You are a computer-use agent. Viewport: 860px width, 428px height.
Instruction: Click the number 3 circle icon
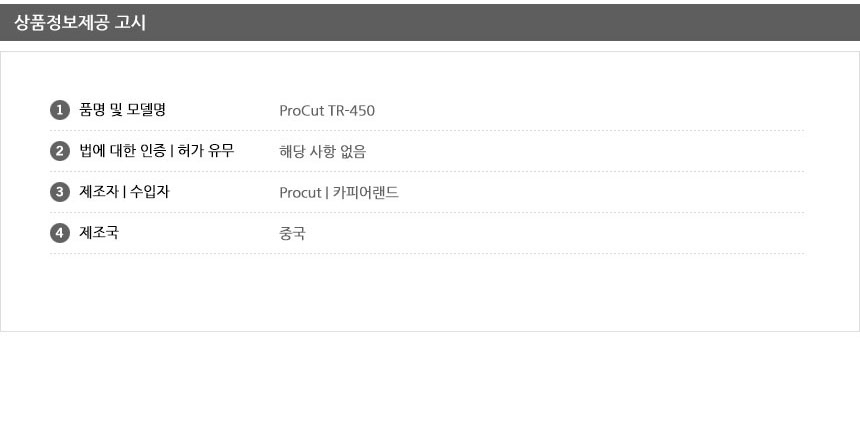[59, 192]
